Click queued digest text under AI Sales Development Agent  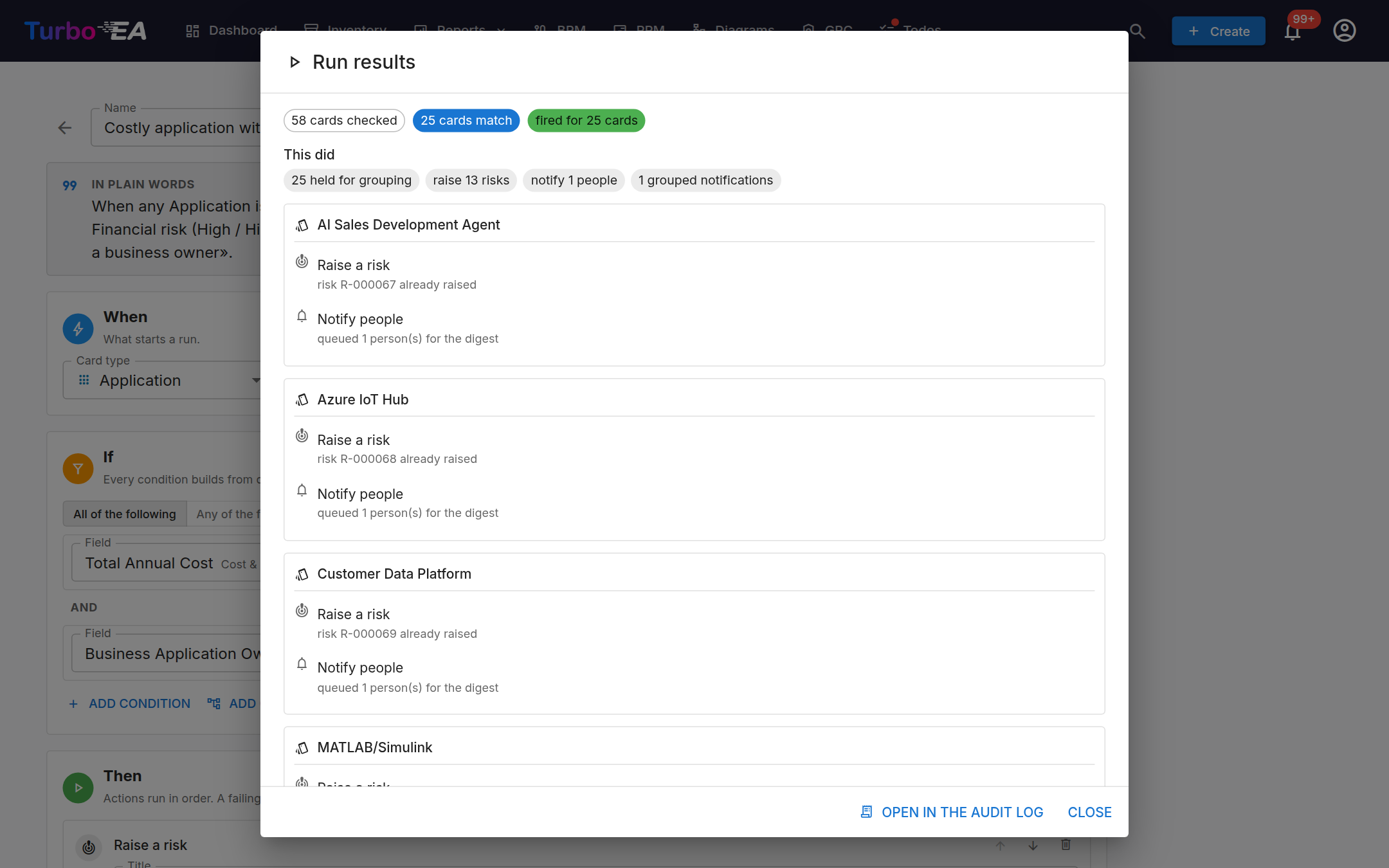408,339
